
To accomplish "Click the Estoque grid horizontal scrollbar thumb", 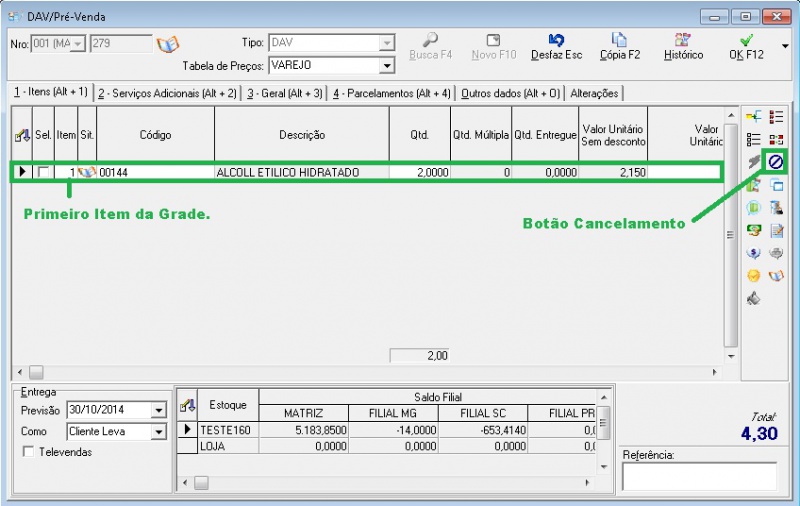I will [201, 483].
